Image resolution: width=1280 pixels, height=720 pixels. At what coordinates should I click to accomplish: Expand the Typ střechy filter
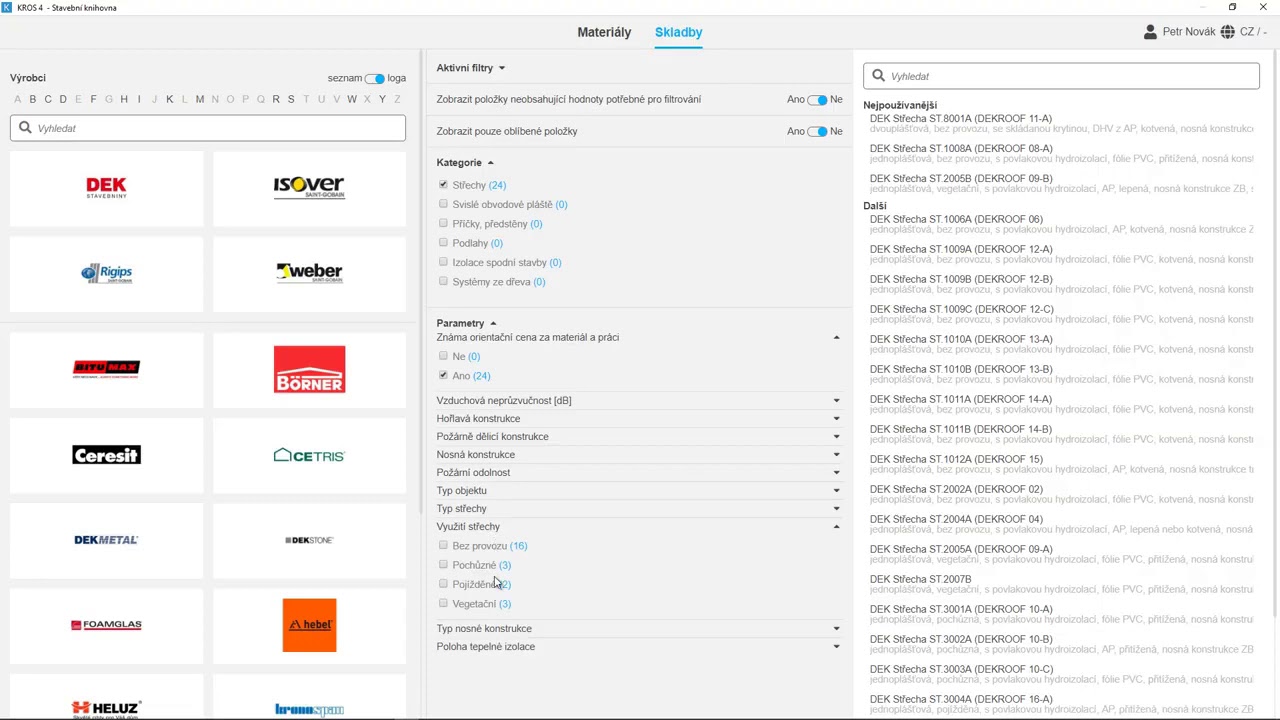[836, 509]
